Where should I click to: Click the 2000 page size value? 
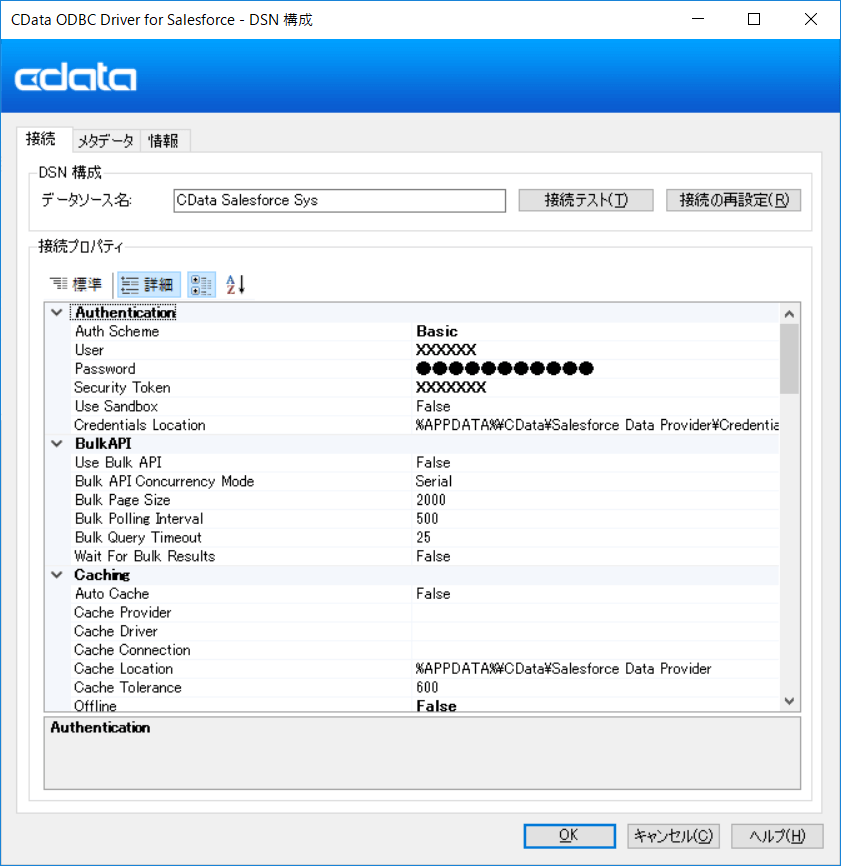click(431, 500)
